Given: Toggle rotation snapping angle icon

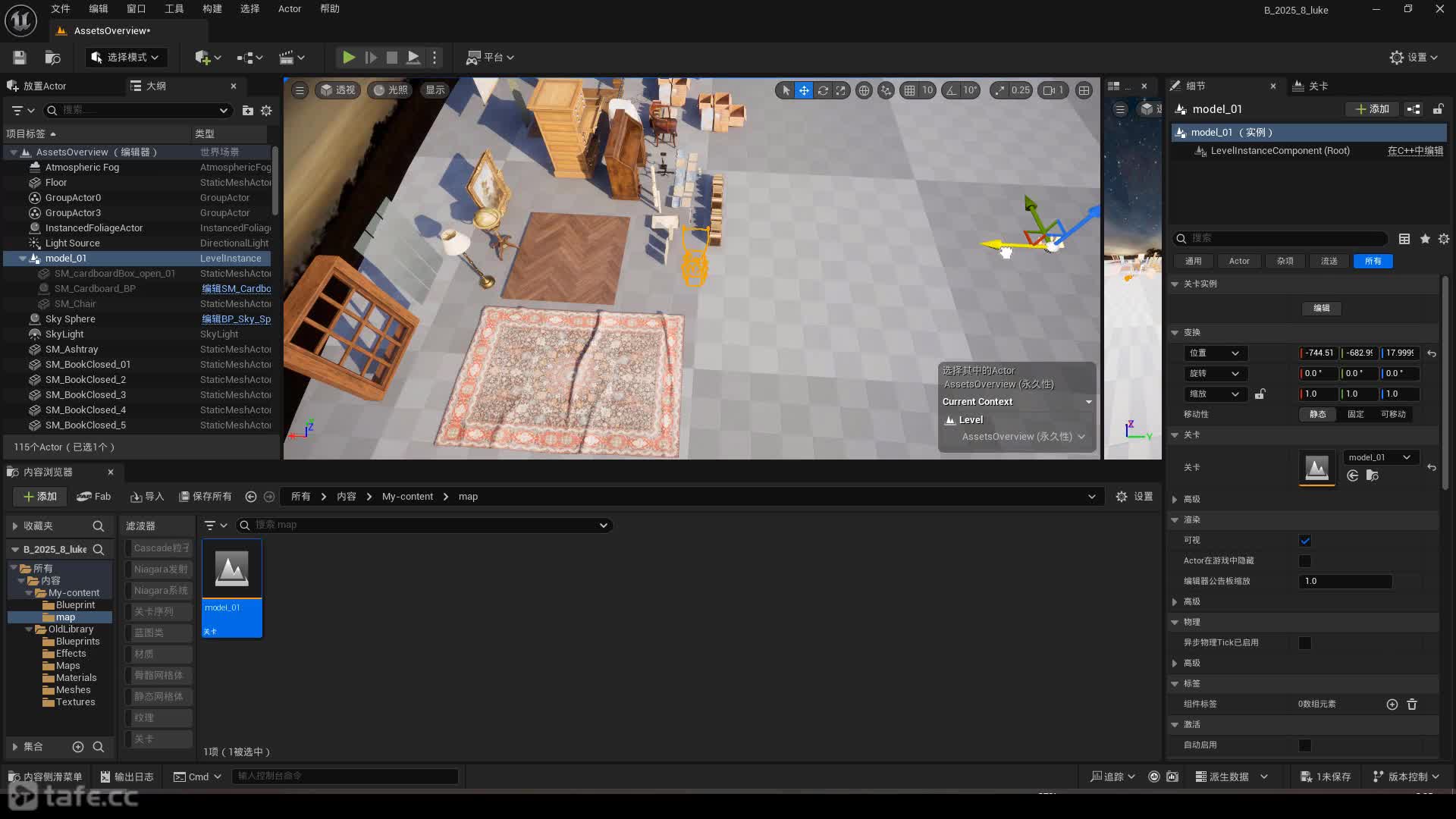Looking at the screenshot, I should (952, 90).
